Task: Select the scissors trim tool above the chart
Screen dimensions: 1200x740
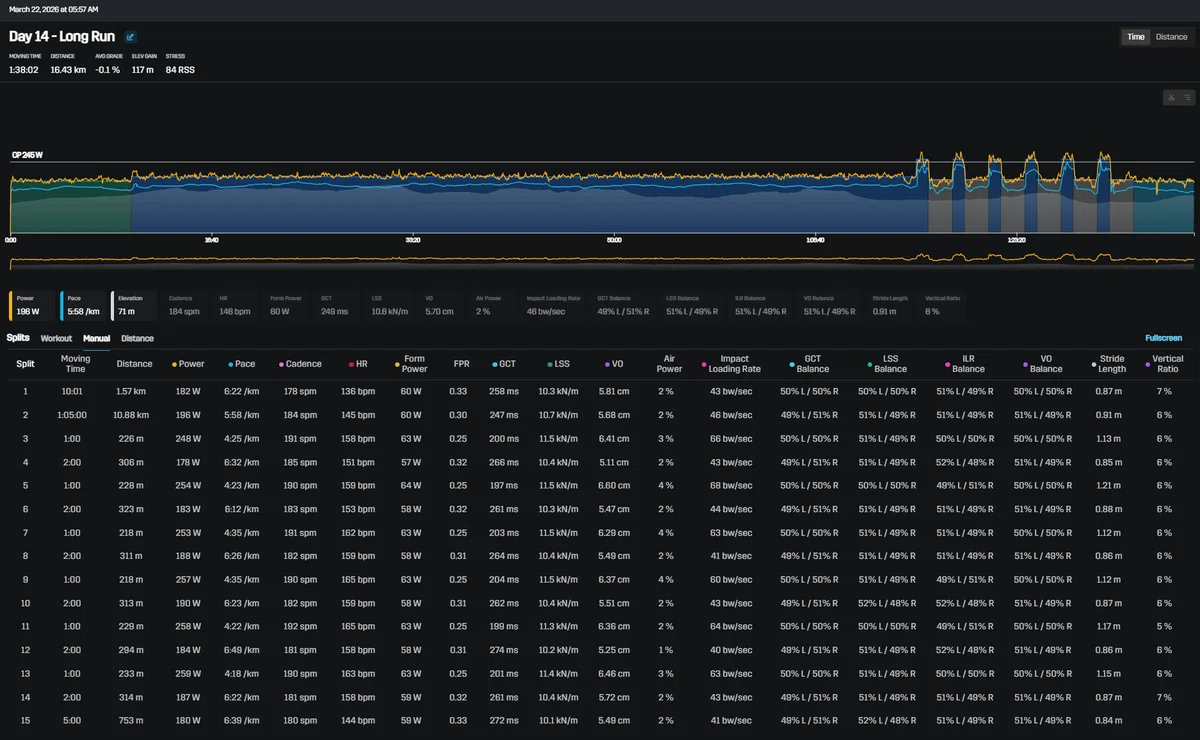Action: click(1172, 98)
